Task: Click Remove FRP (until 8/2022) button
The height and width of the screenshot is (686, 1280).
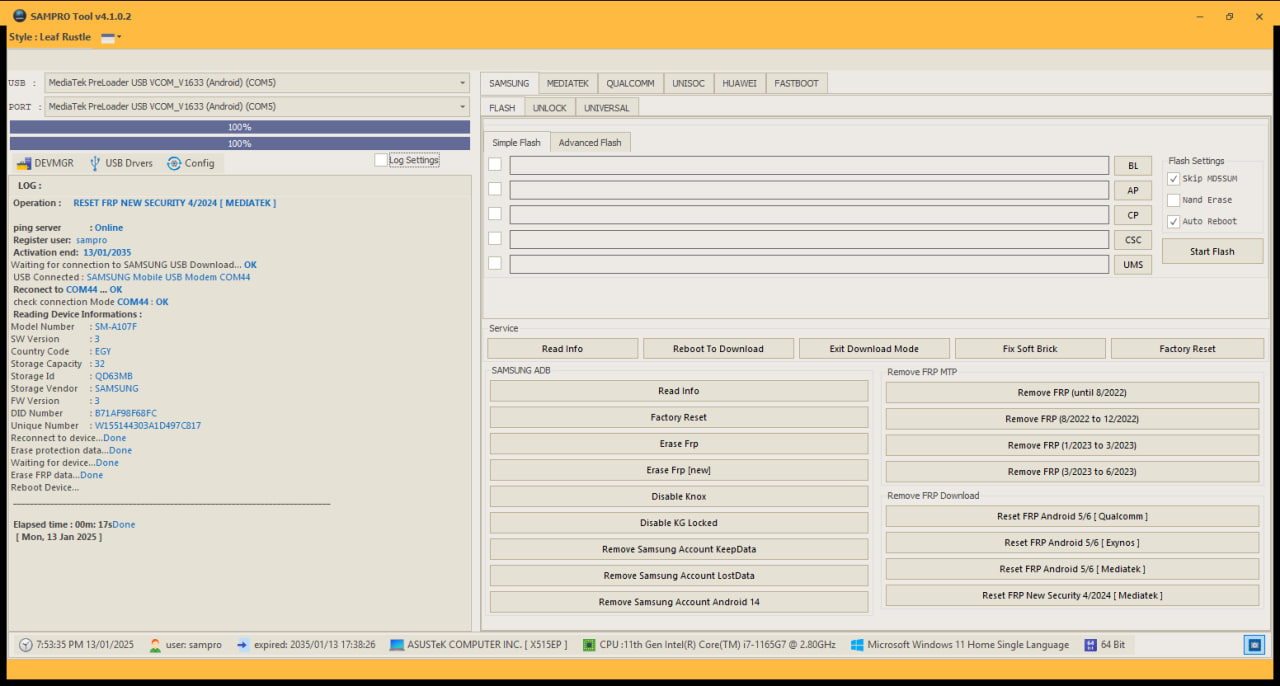Action: point(1072,393)
